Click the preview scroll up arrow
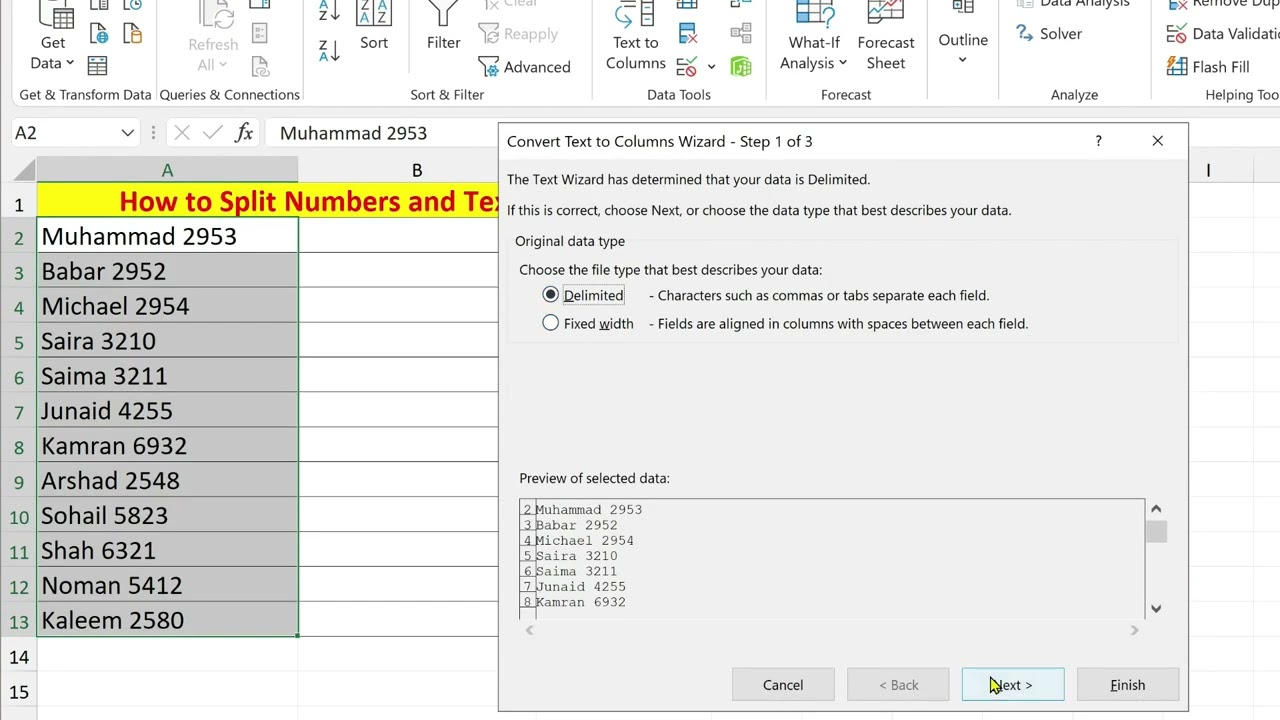This screenshot has height=720, width=1280. pyautogui.click(x=1156, y=509)
